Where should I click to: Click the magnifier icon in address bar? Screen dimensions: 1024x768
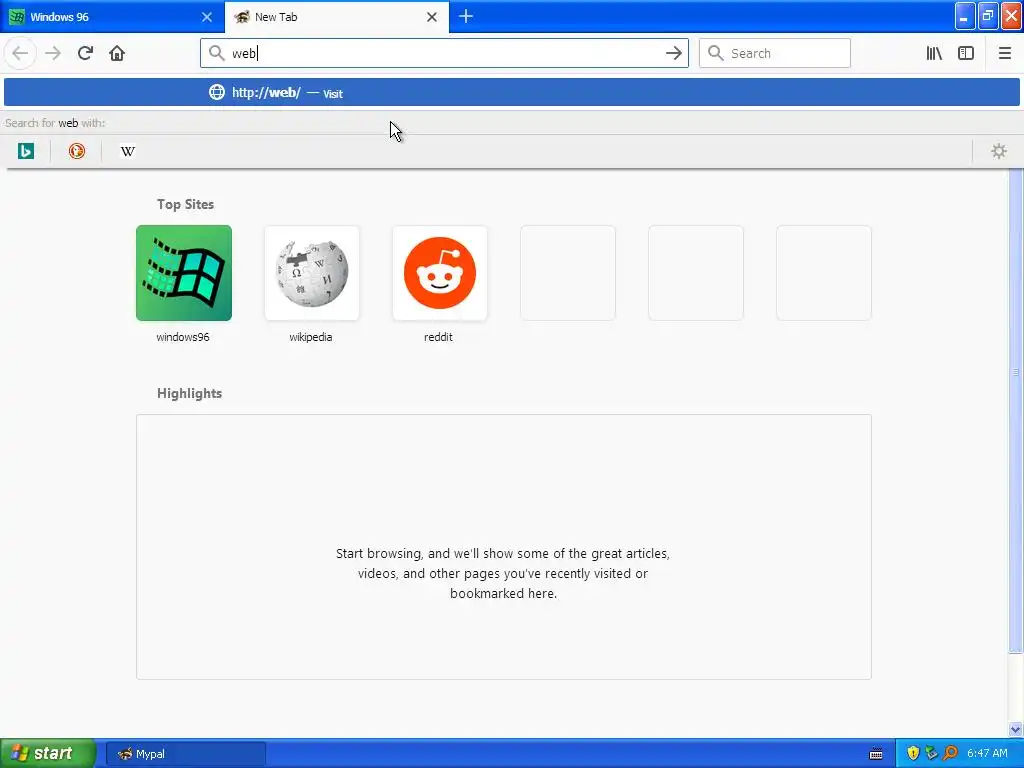[x=216, y=53]
